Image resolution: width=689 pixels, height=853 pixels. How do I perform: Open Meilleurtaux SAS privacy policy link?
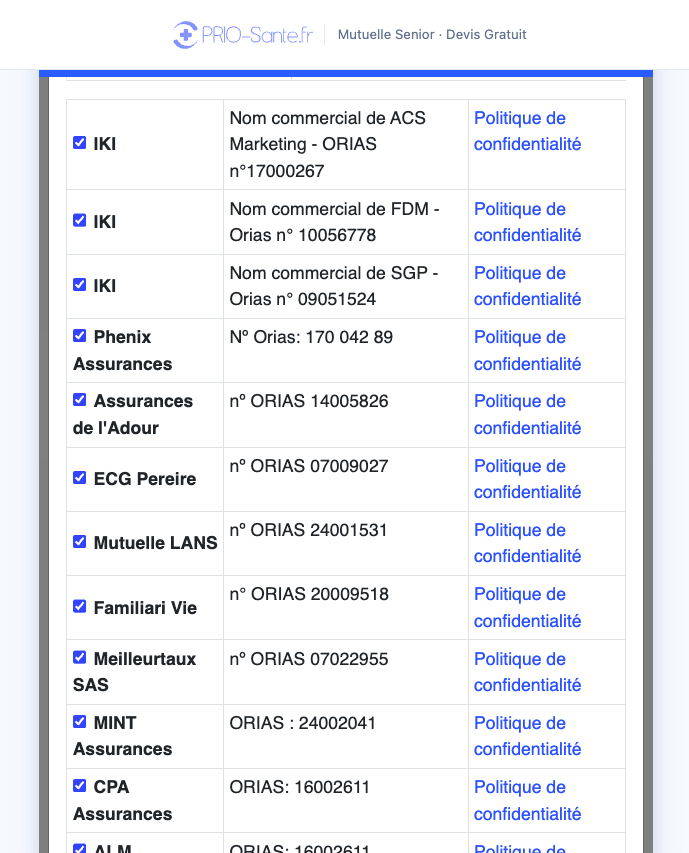tap(527, 672)
